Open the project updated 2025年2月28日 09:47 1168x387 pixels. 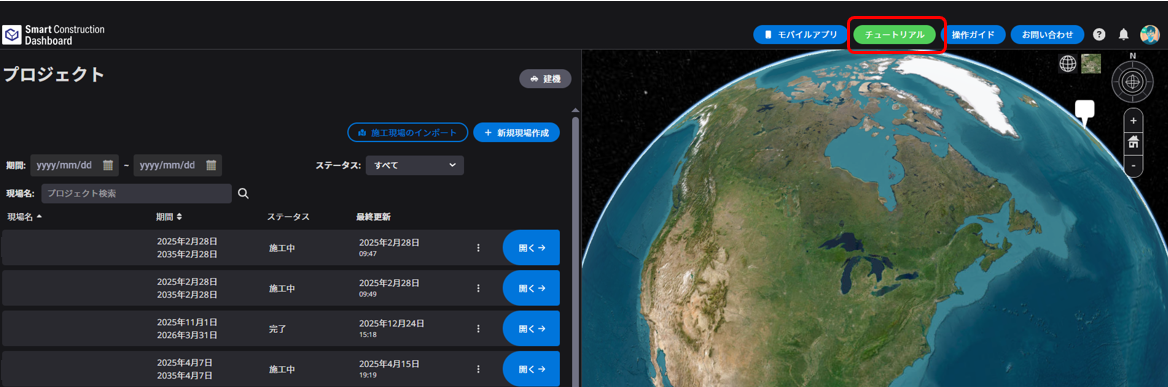point(531,248)
